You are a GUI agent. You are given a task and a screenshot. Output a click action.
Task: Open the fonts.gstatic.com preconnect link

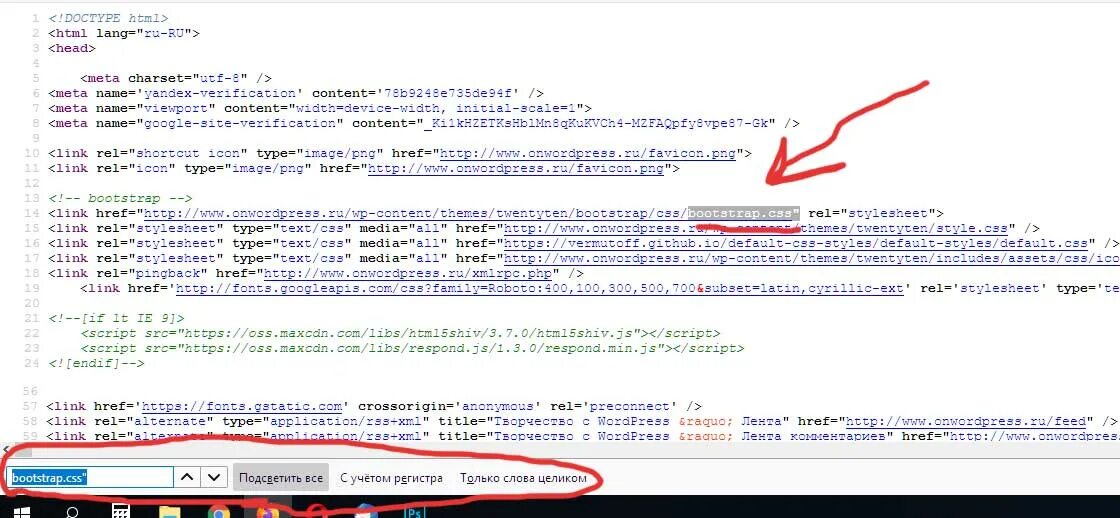[x=247, y=405]
